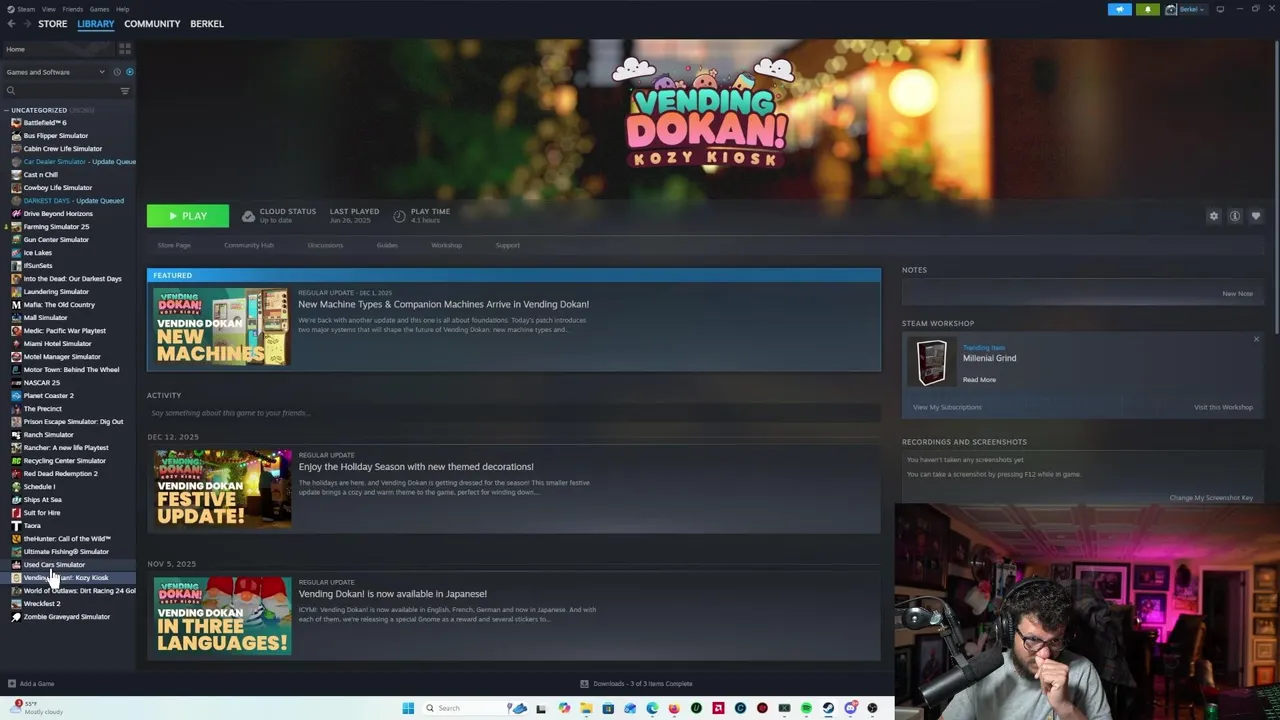Open the Friends menu

point(73,9)
